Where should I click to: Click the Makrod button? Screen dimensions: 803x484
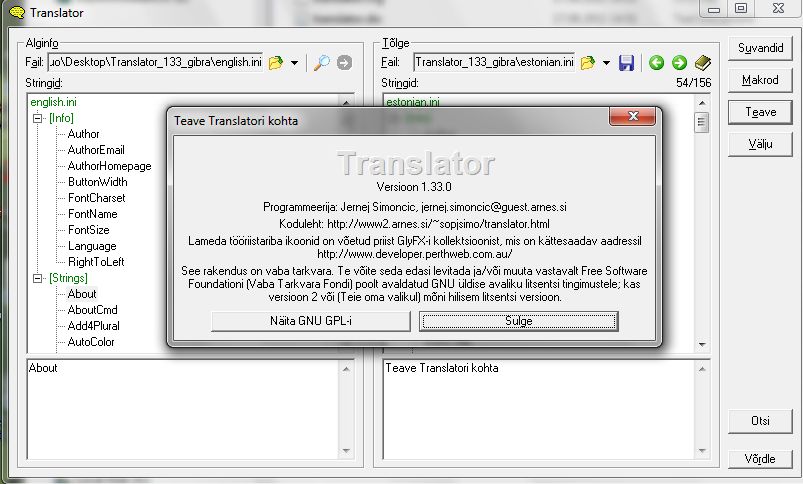click(760, 80)
